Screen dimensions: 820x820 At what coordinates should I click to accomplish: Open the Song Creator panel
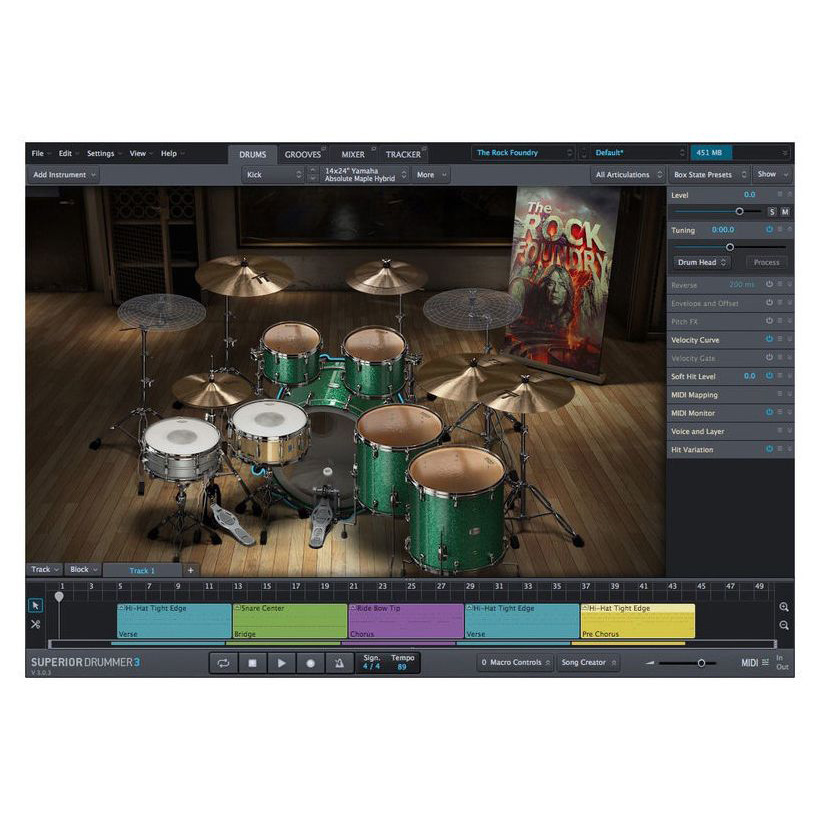pyautogui.click(x=588, y=663)
